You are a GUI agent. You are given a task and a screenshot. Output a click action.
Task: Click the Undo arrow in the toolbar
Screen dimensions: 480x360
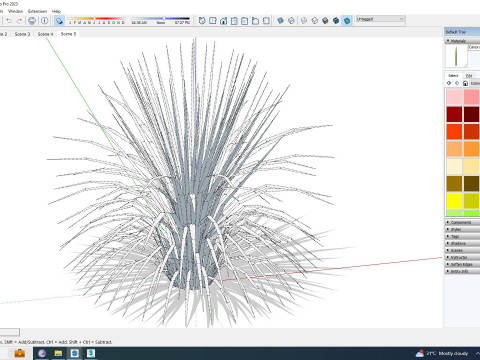click(9, 21)
